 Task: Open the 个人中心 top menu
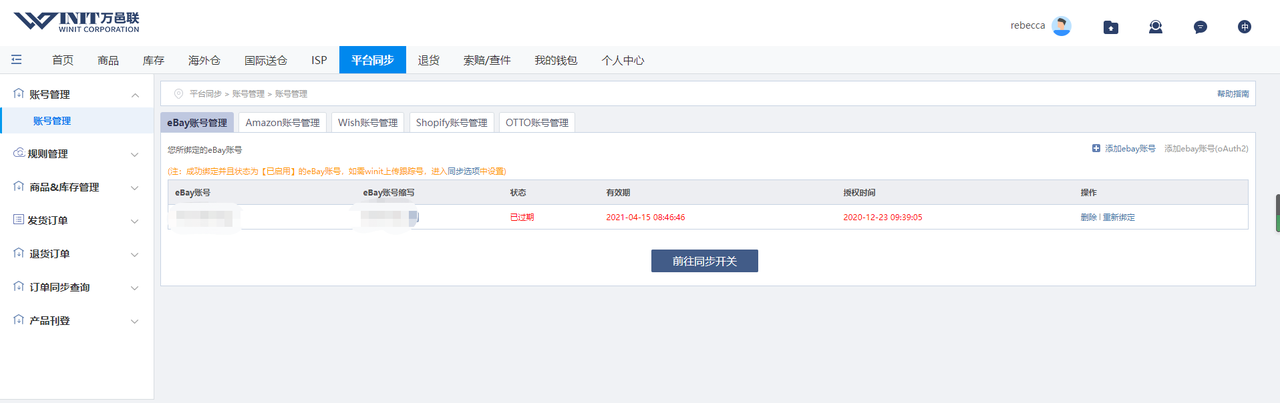coord(623,60)
